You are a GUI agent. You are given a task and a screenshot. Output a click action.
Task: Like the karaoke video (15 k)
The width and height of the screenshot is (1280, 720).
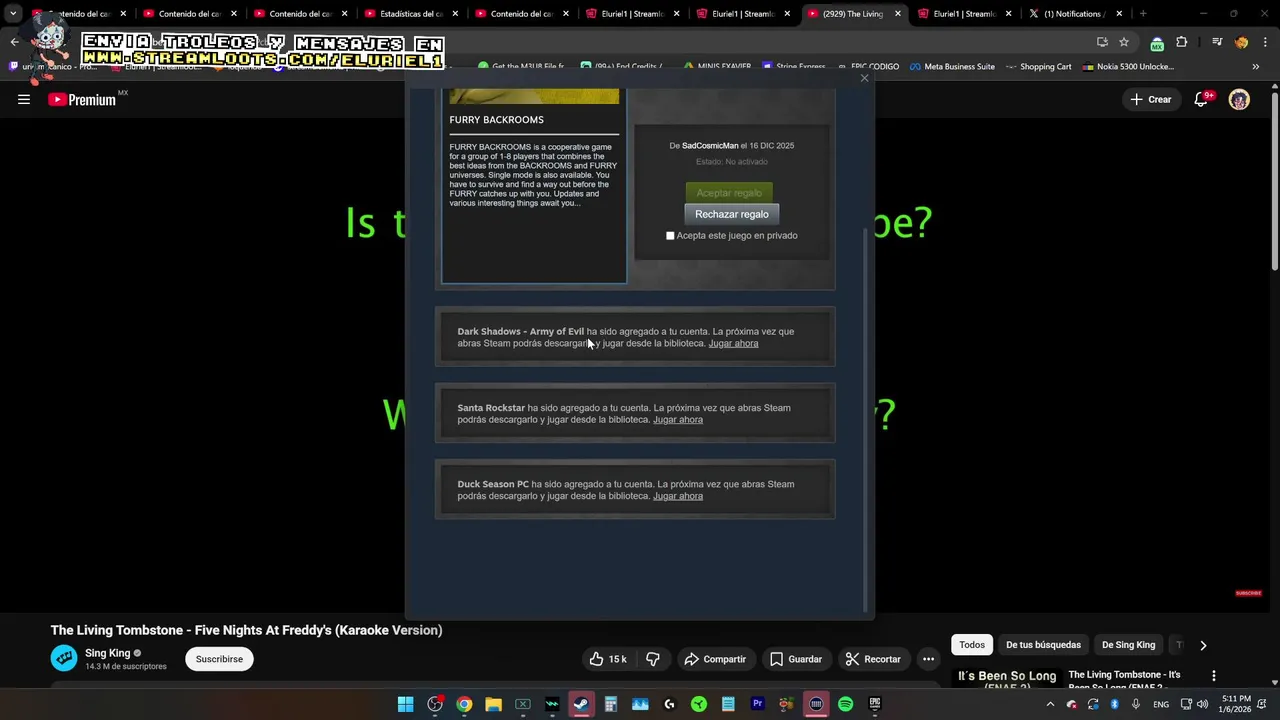point(608,659)
